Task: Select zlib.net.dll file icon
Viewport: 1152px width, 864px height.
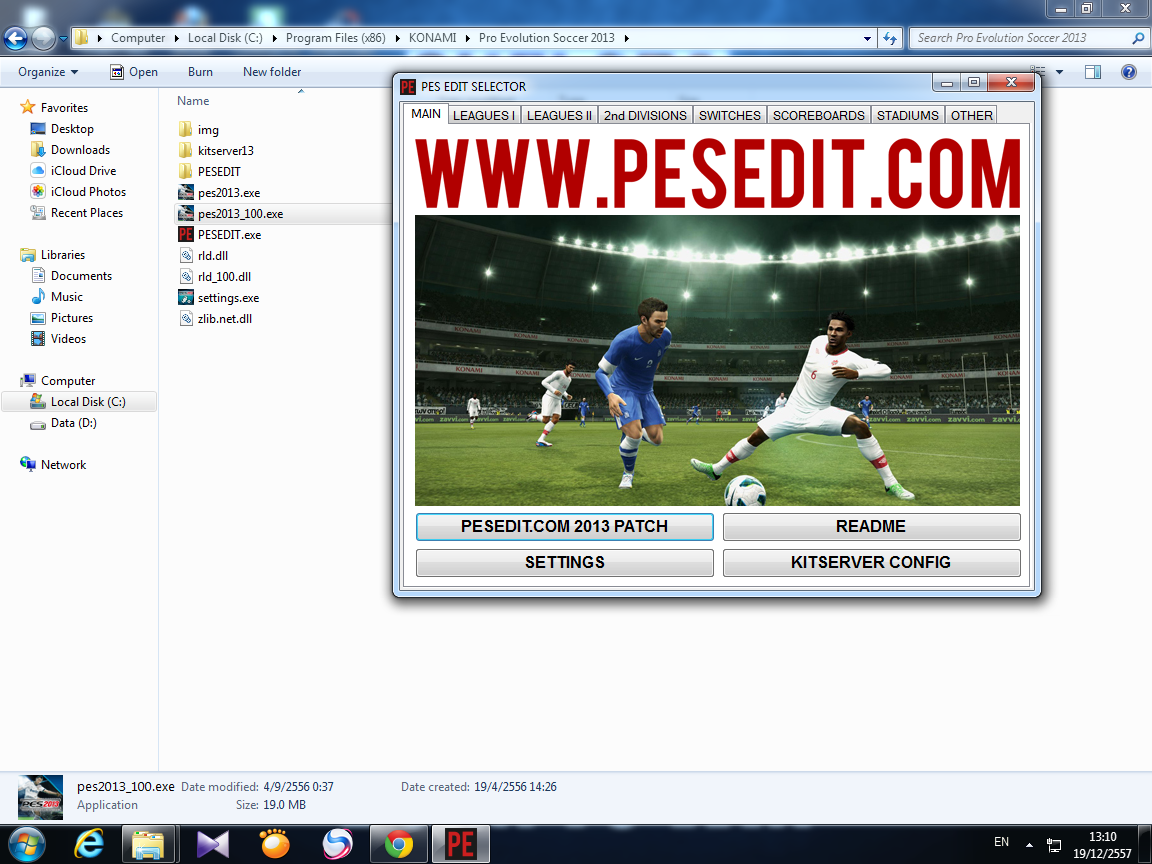Action: 186,319
